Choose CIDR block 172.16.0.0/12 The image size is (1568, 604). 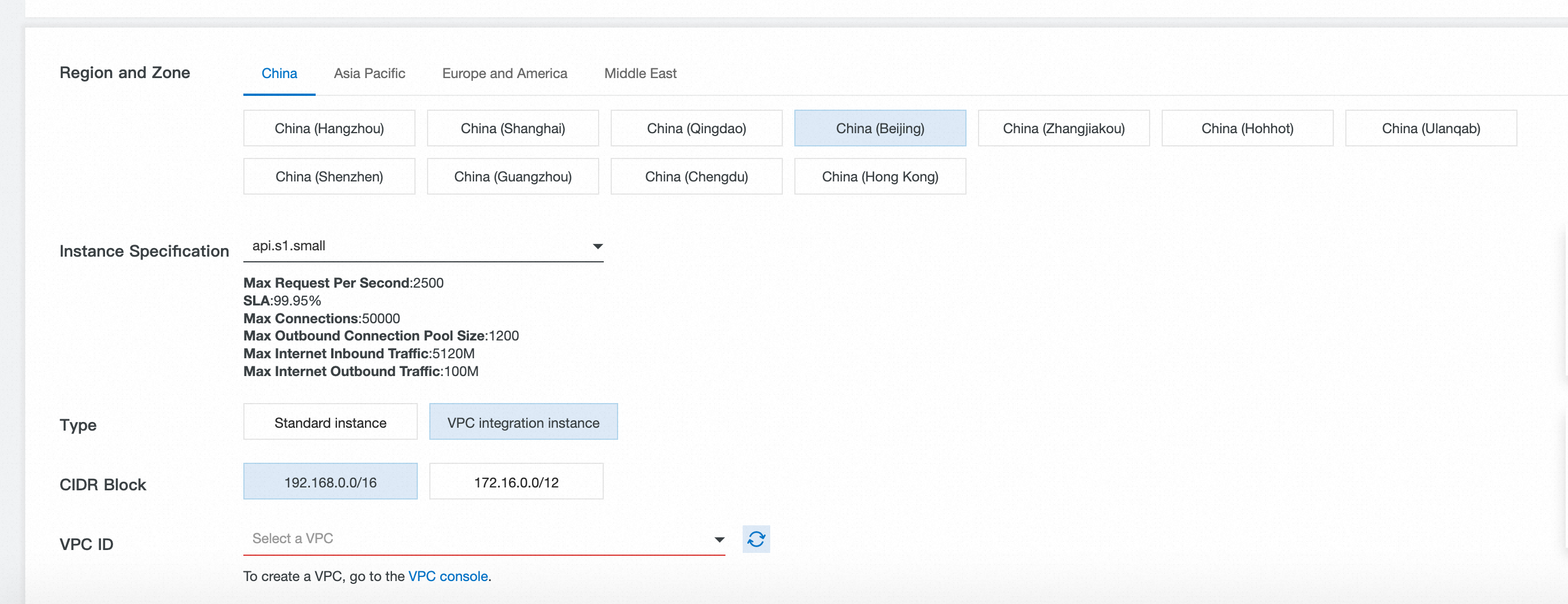516,482
